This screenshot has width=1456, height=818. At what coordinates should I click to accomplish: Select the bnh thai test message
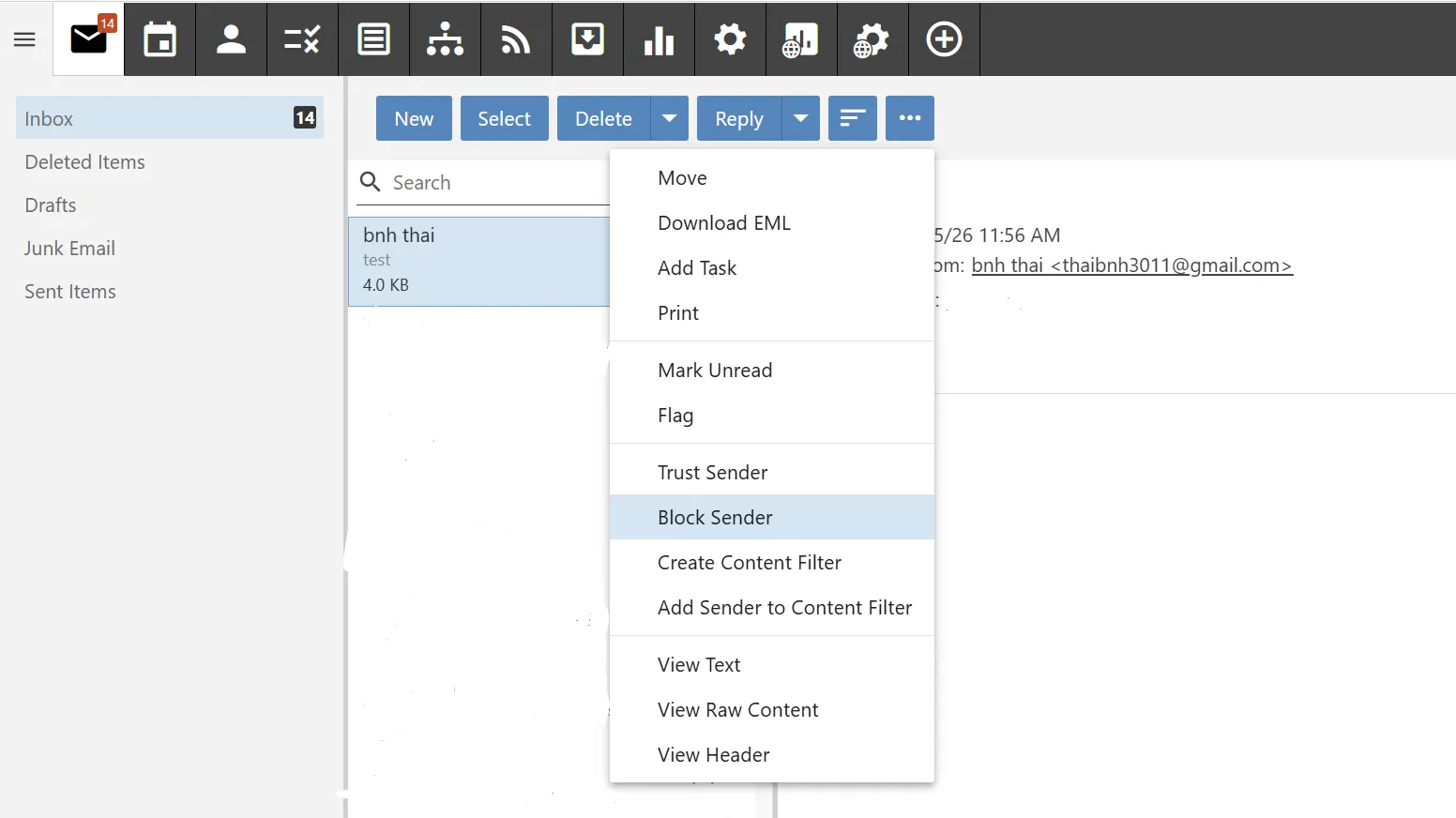click(x=479, y=262)
